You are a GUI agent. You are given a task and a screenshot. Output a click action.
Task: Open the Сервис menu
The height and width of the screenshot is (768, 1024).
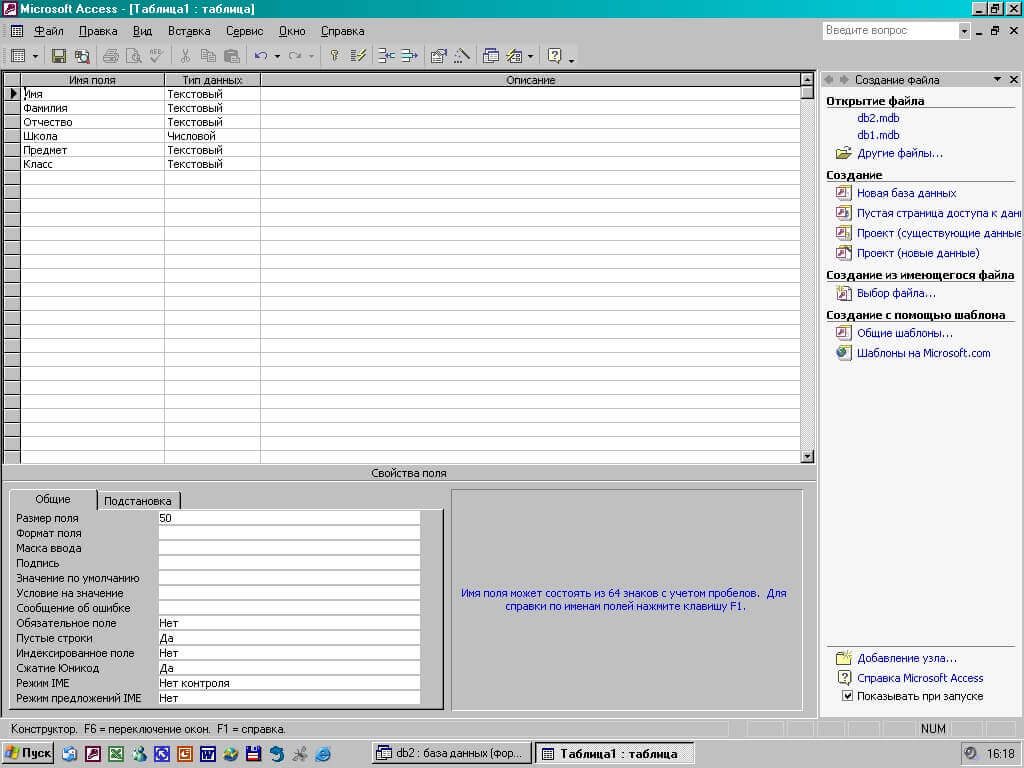coord(243,31)
